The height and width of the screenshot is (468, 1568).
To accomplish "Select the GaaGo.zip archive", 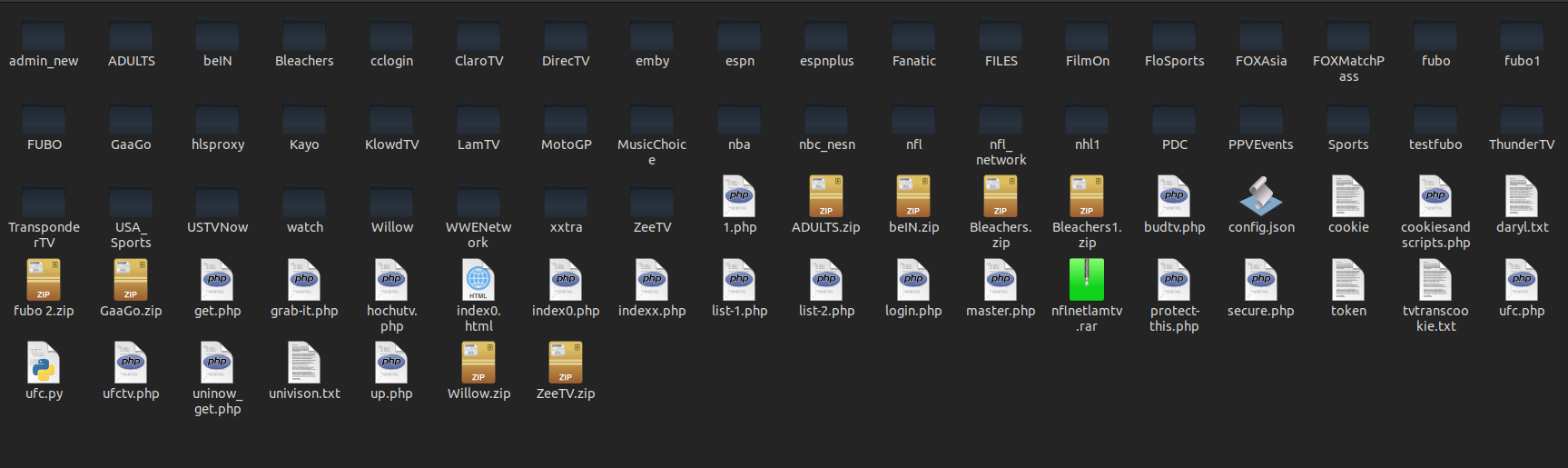I will coord(131,280).
